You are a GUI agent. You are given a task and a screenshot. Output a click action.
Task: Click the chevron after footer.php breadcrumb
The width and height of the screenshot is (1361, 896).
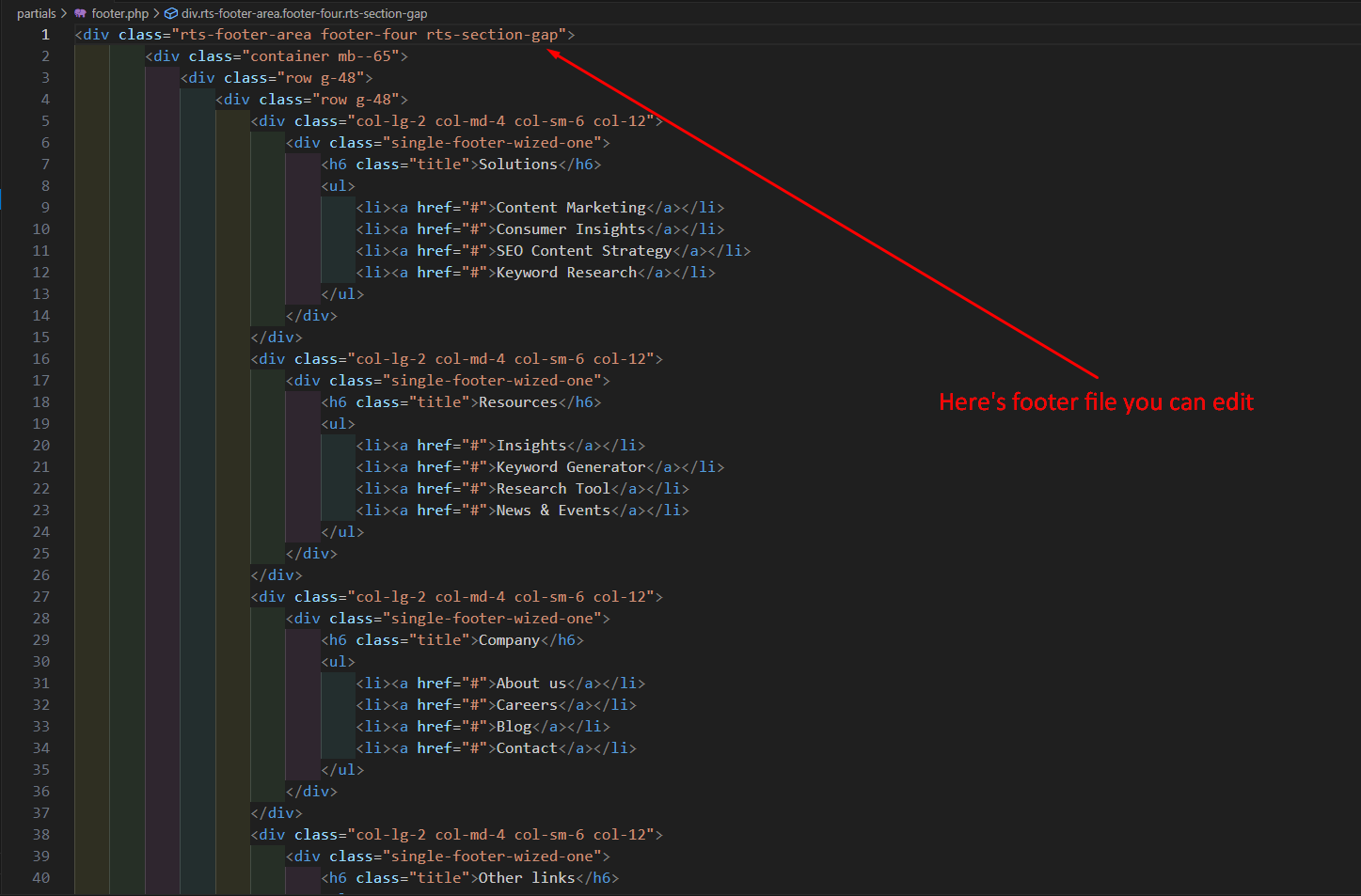156,13
